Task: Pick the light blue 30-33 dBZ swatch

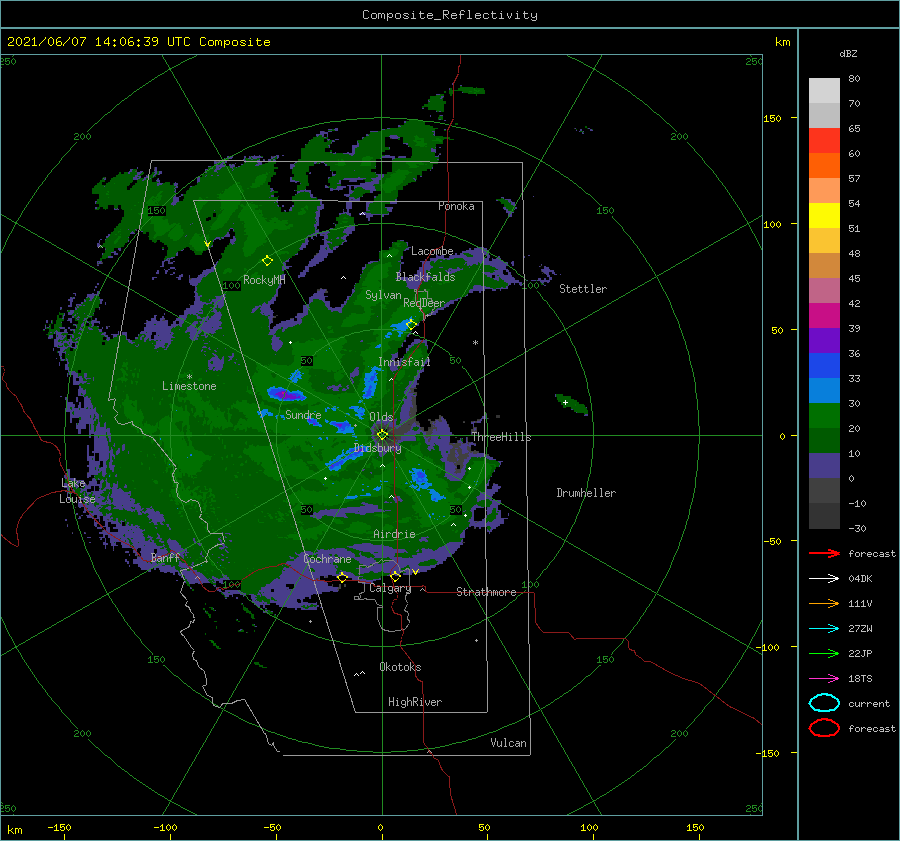Action: [824, 390]
